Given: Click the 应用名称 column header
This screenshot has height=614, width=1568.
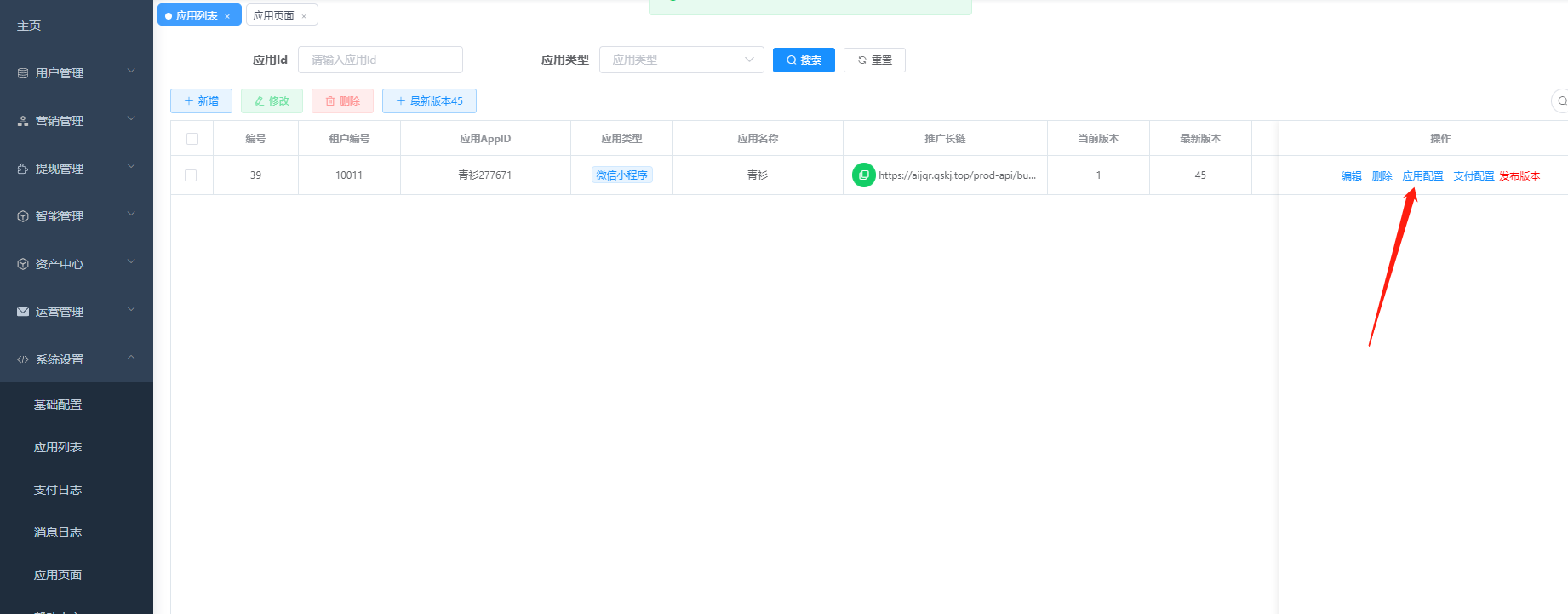Looking at the screenshot, I should click(x=758, y=139).
